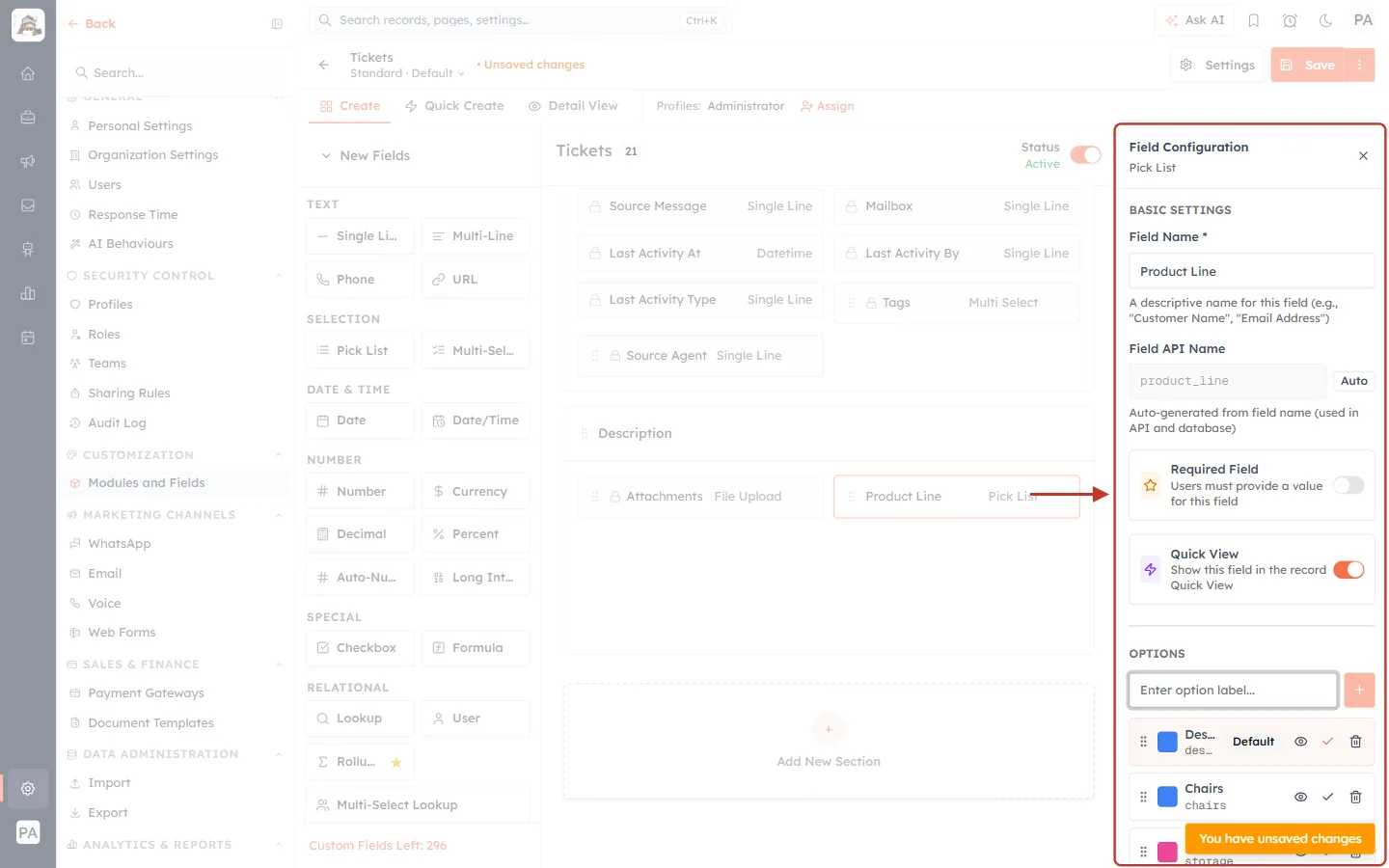Click the orange Save button

click(x=1308, y=65)
